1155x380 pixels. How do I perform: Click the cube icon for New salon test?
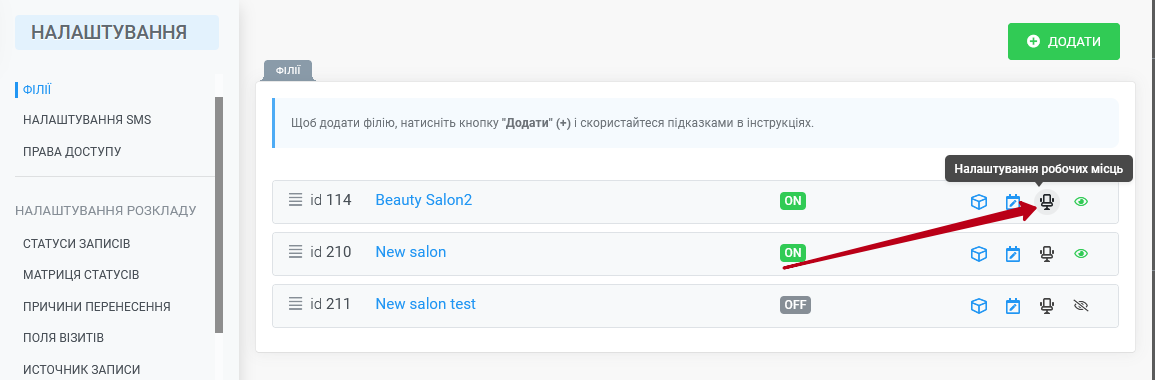(x=978, y=306)
